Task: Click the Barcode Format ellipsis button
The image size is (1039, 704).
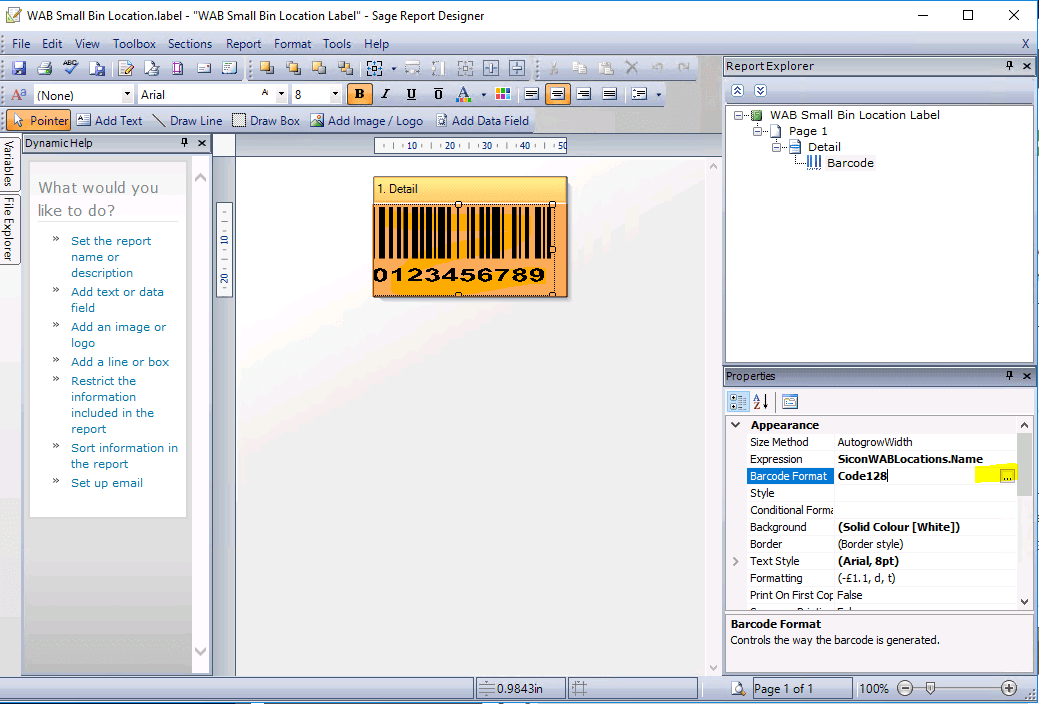Action: (1007, 476)
